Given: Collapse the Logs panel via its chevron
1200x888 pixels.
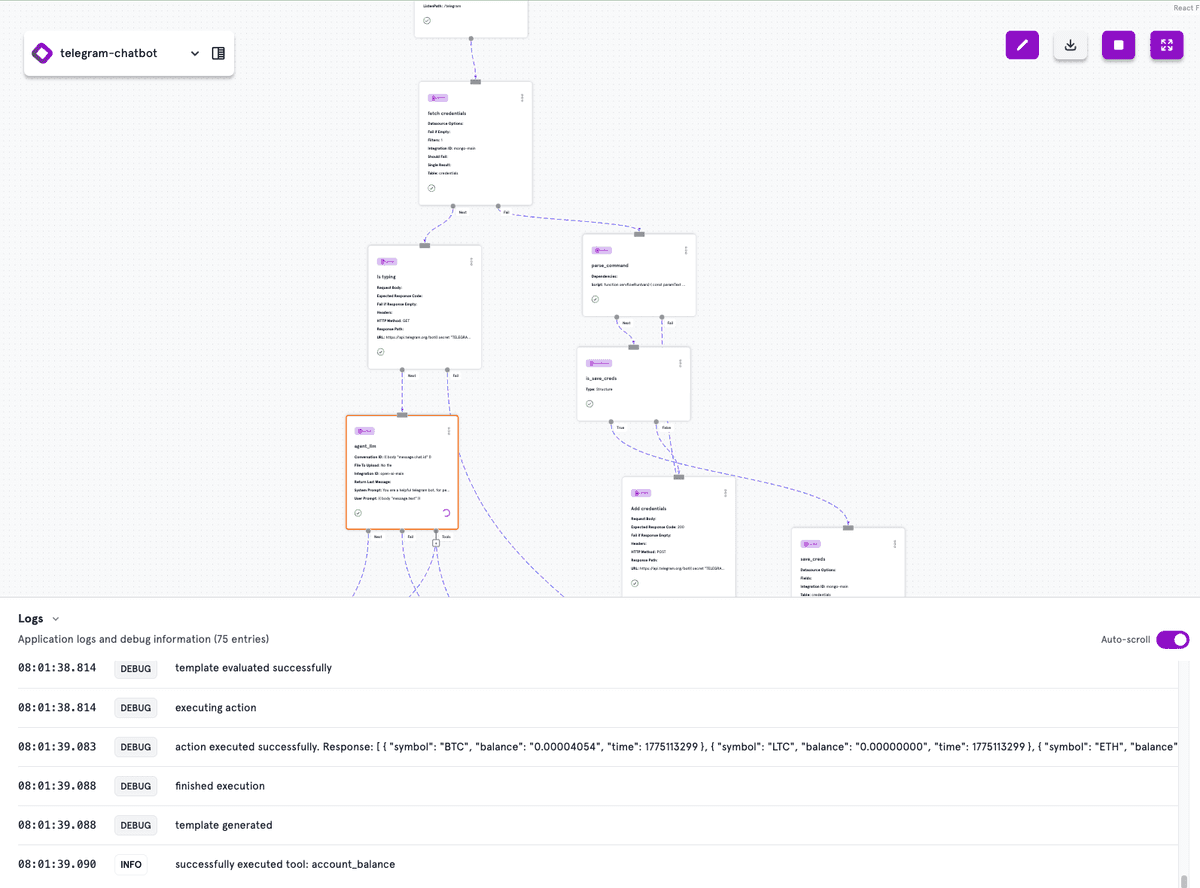Looking at the screenshot, I should (x=55, y=618).
